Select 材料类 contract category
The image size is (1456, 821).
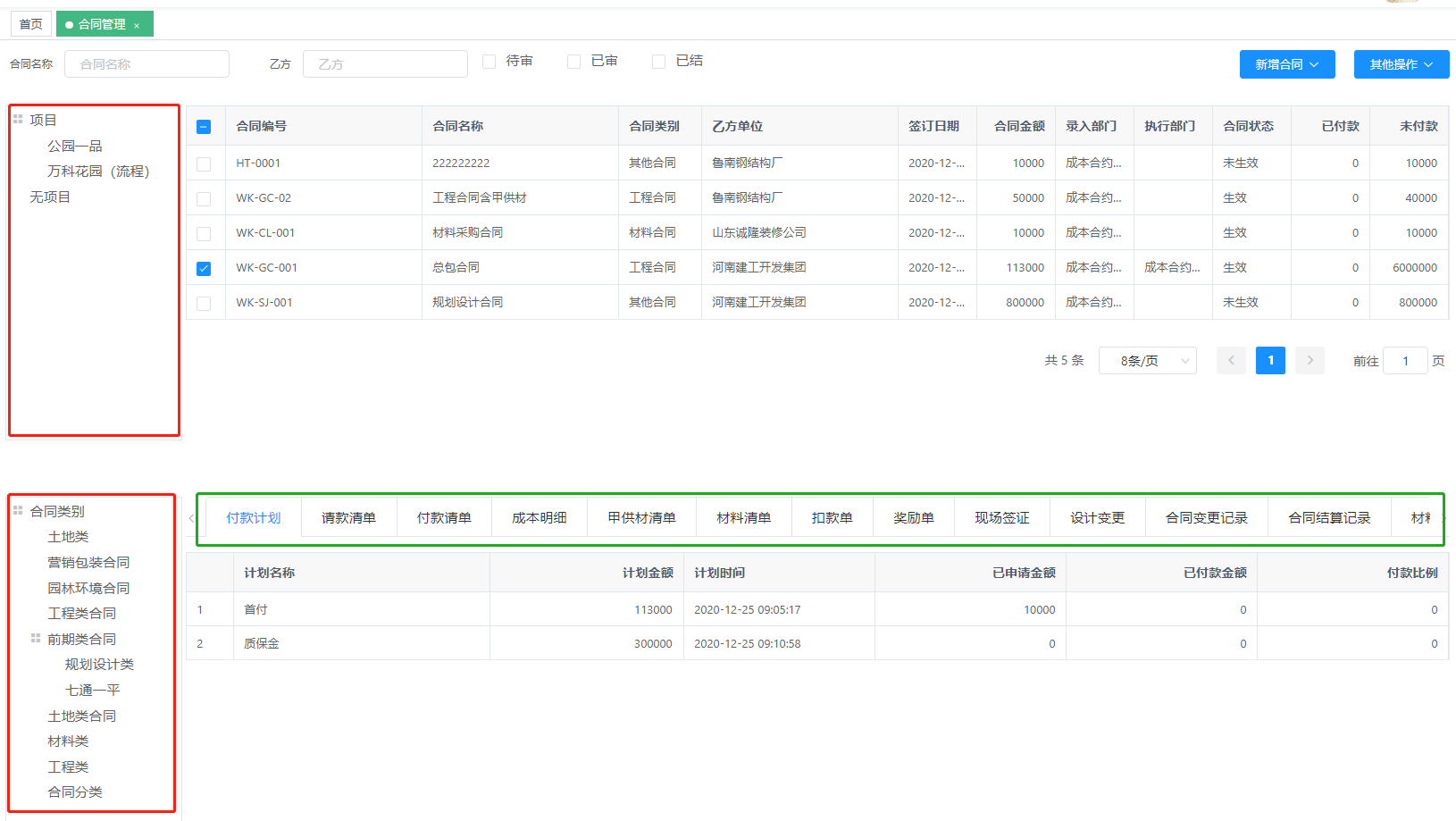point(68,741)
